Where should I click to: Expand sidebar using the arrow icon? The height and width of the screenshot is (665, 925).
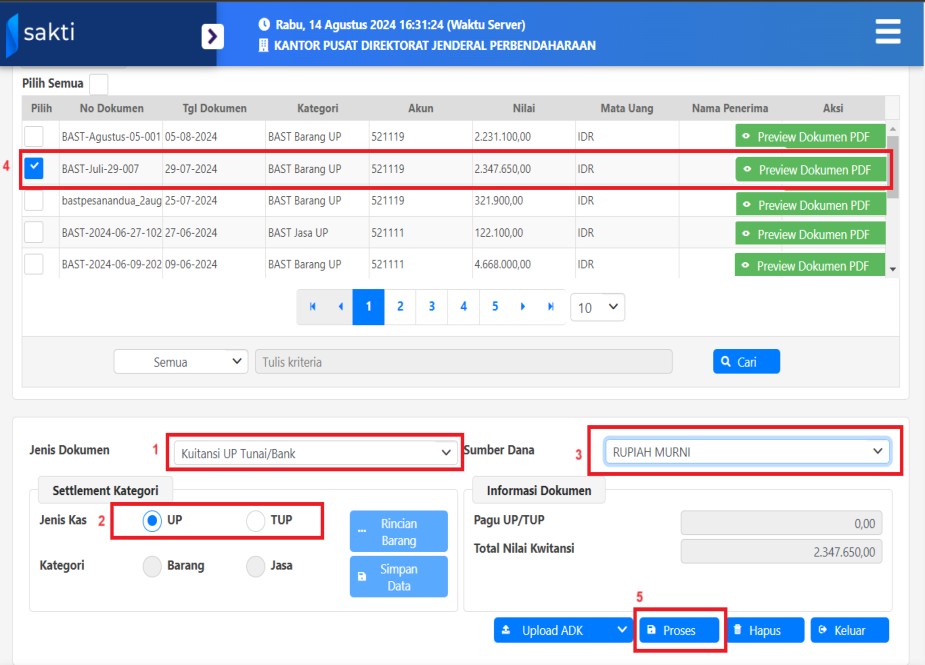(x=212, y=37)
